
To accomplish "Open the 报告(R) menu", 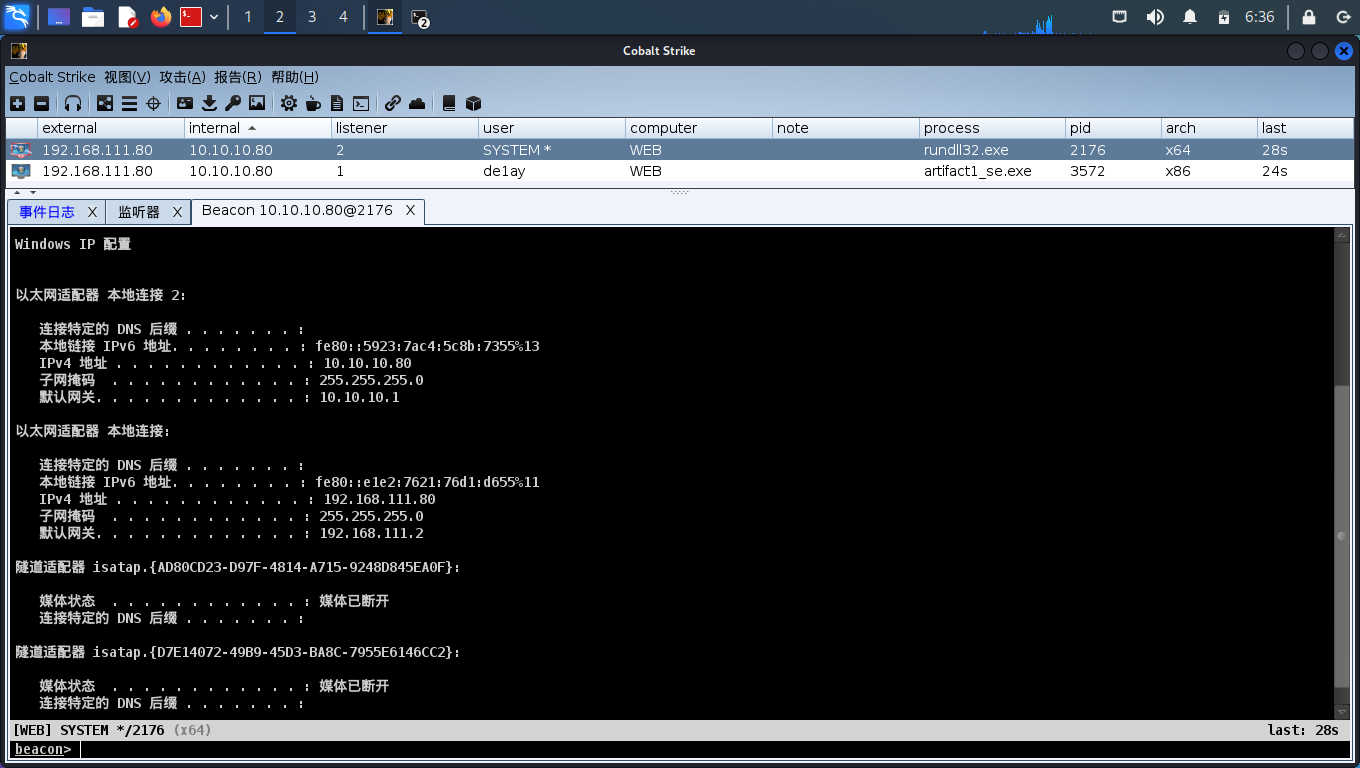I will click(238, 77).
